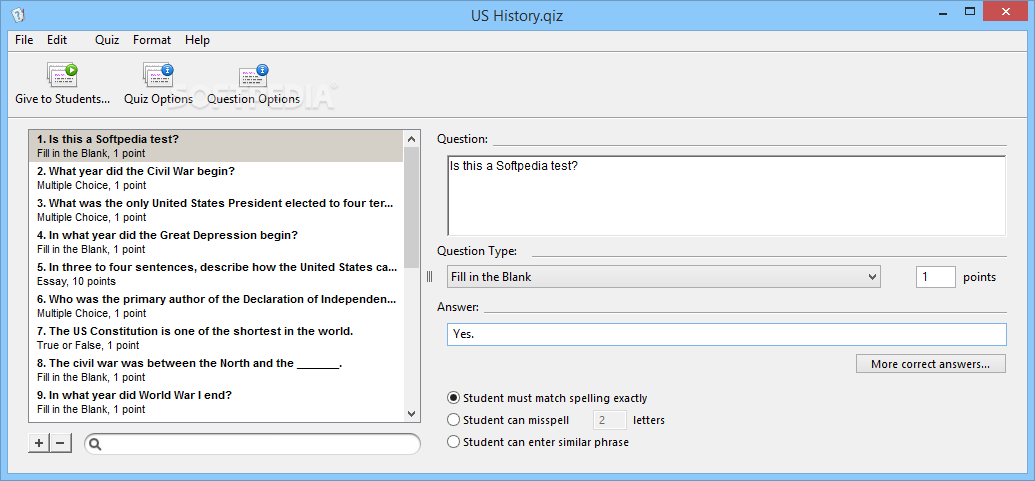This screenshot has width=1035, height=481.
Task: Click the Answer field containing Yes.
Action: click(x=727, y=335)
